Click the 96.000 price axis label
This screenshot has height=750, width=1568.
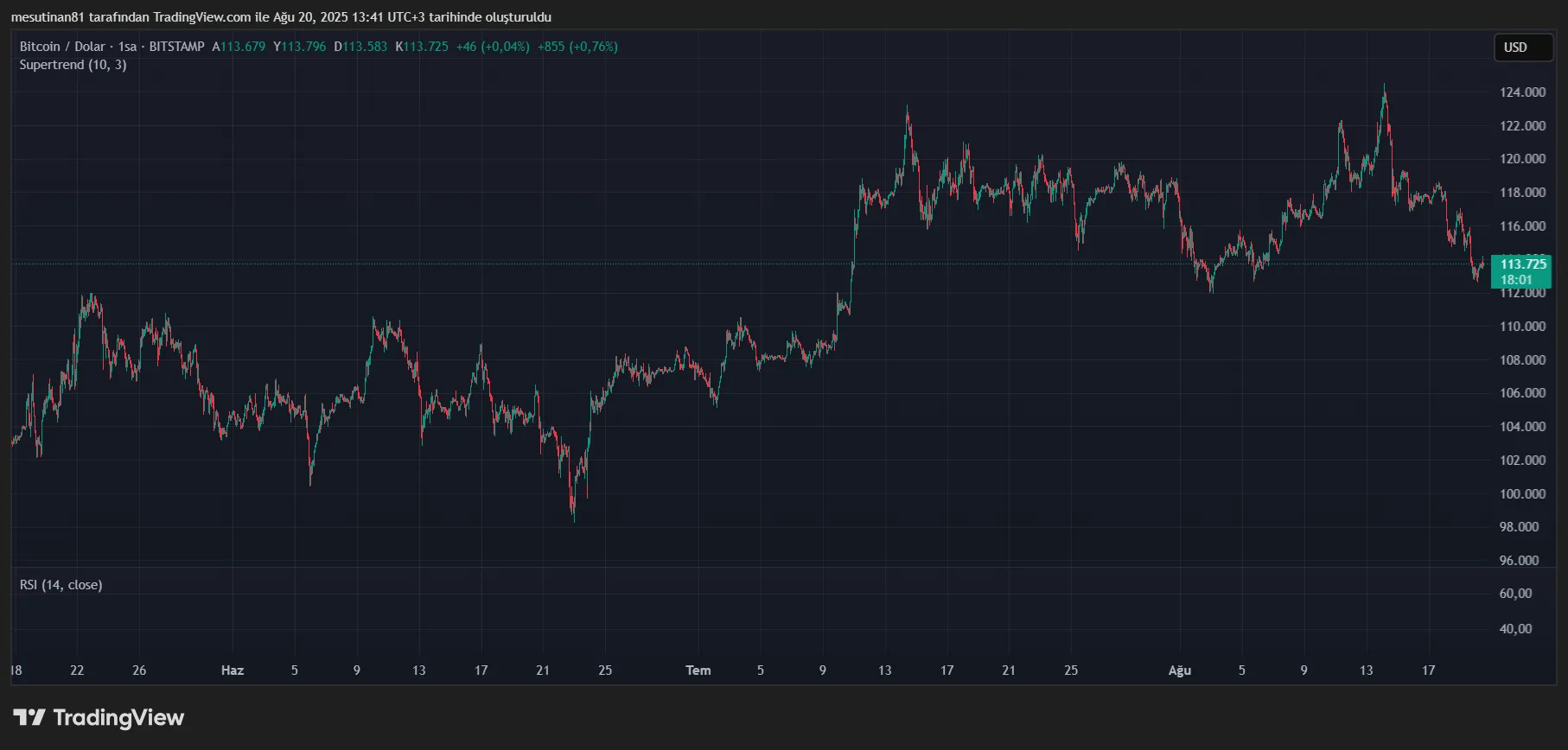click(x=1520, y=561)
